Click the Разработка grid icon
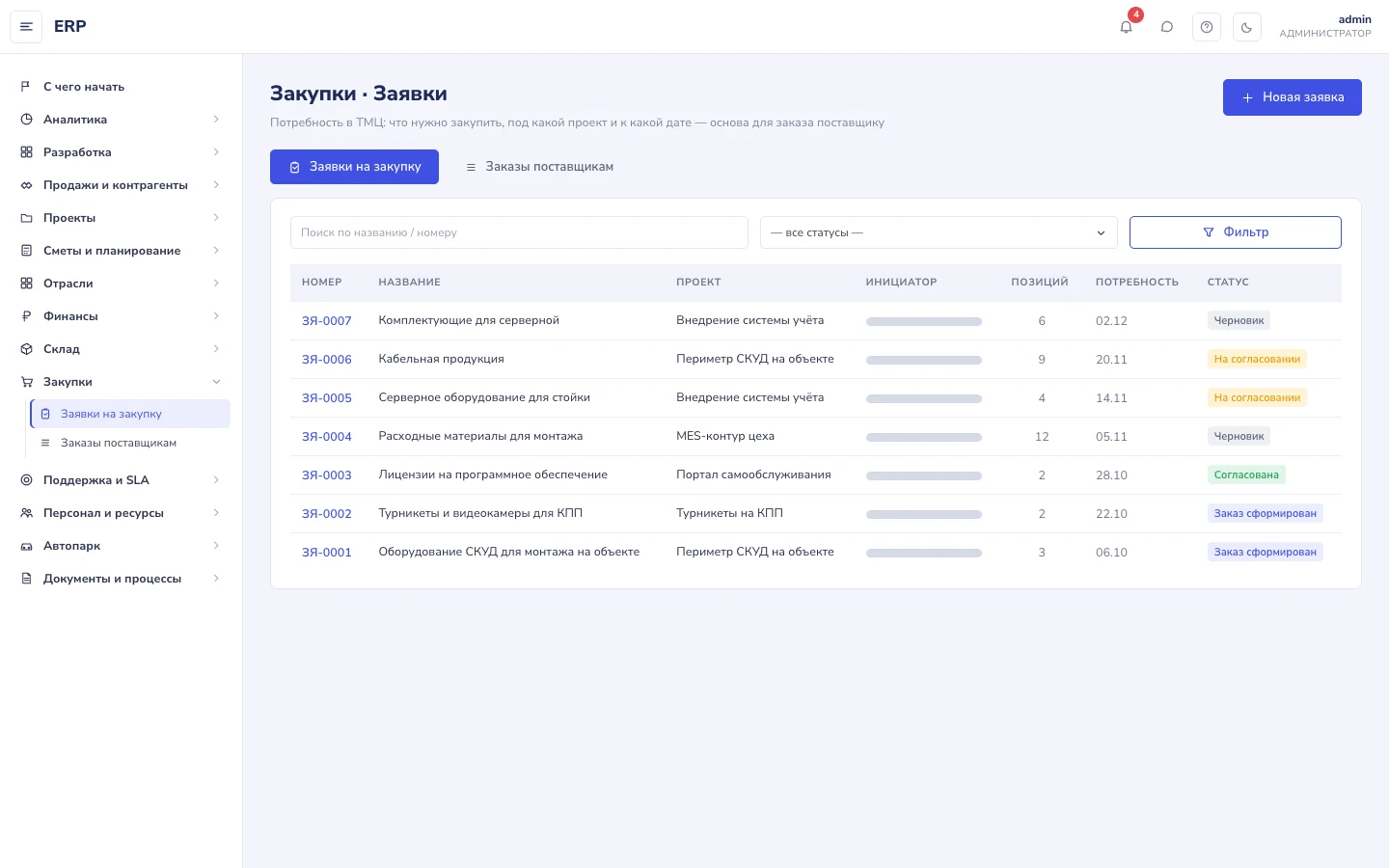The image size is (1389, 868). click(x=26, y=152)
